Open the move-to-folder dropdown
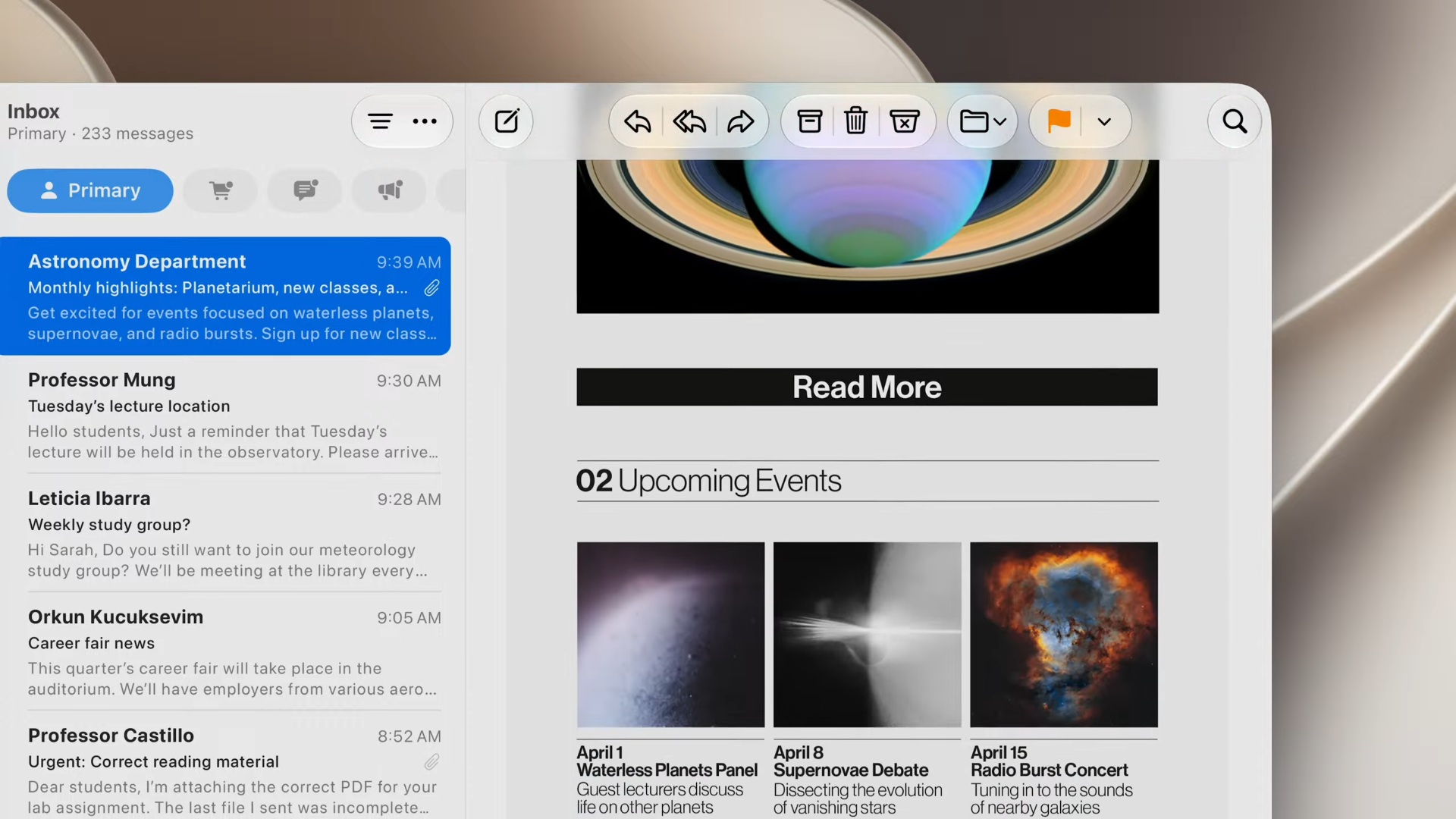Screen dimensions: 1456x819 [983, 121]
